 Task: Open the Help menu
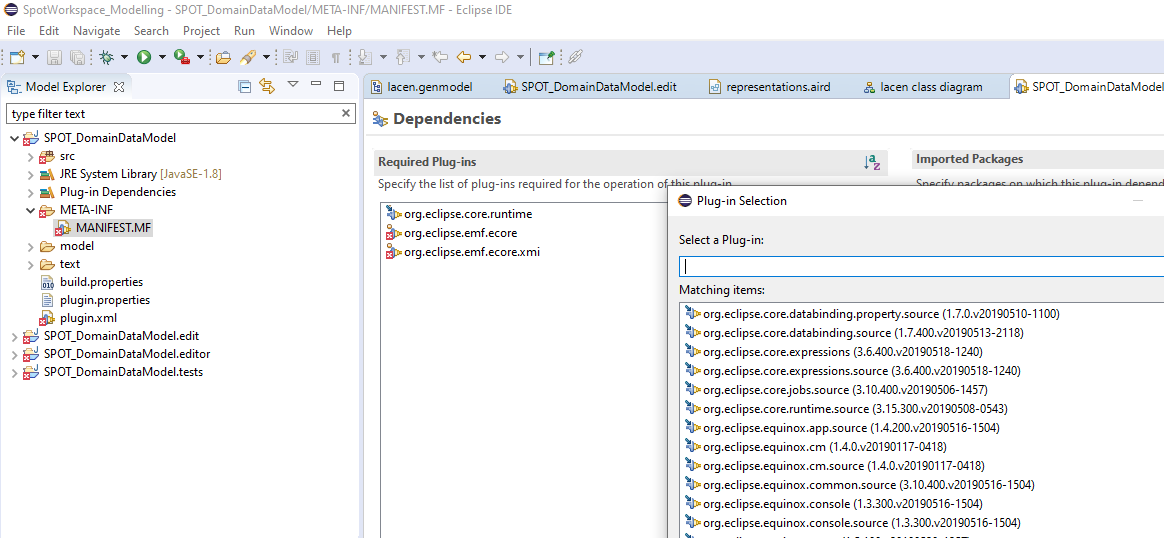339,30
